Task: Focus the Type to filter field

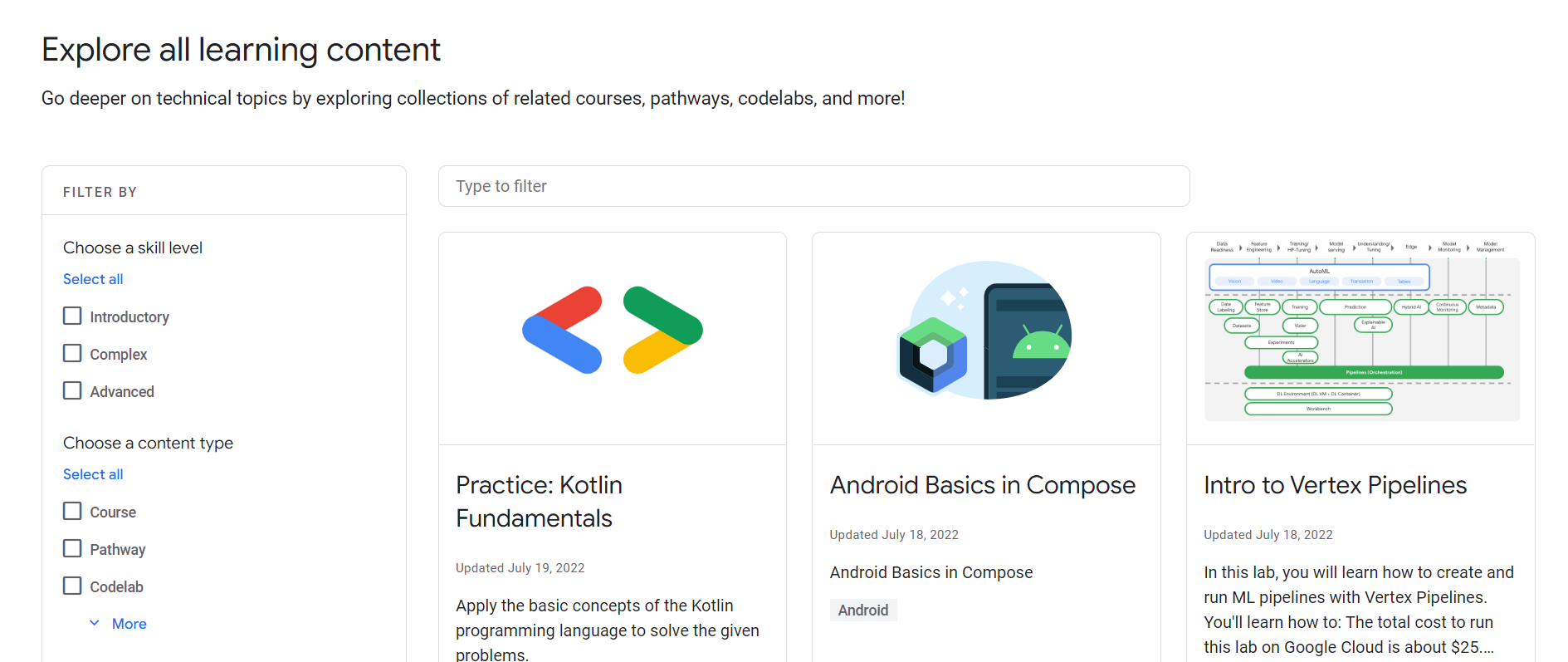Action: (x=813, y=186)
